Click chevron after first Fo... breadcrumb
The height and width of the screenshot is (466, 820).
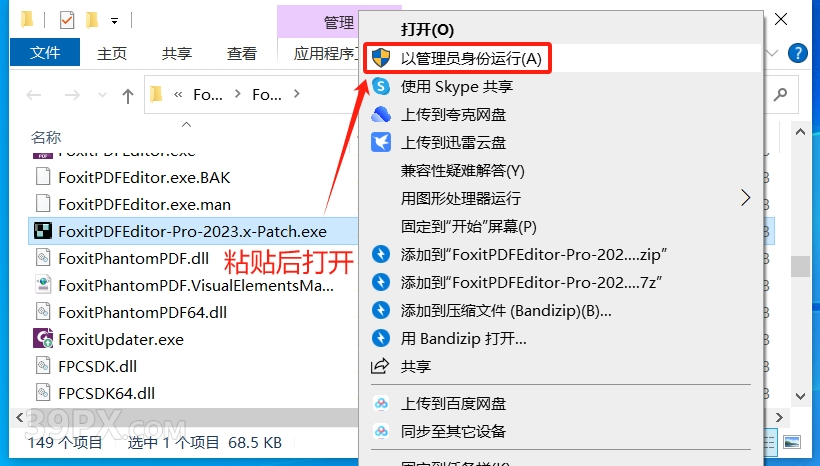point(238,94)
